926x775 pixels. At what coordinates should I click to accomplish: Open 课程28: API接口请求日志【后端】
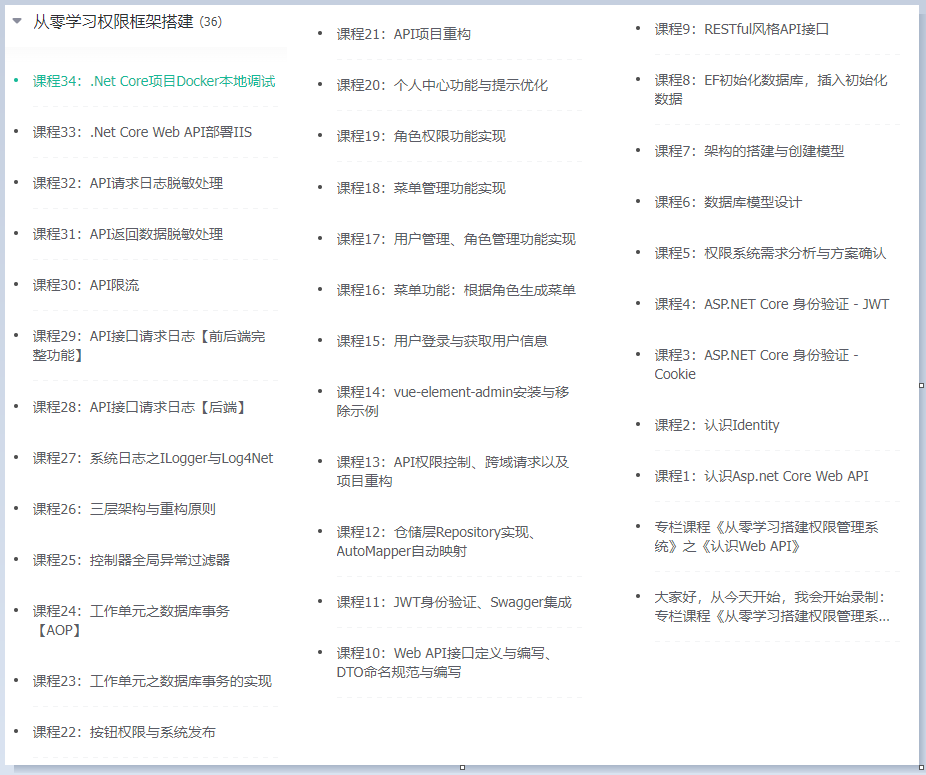pos(139,407)
